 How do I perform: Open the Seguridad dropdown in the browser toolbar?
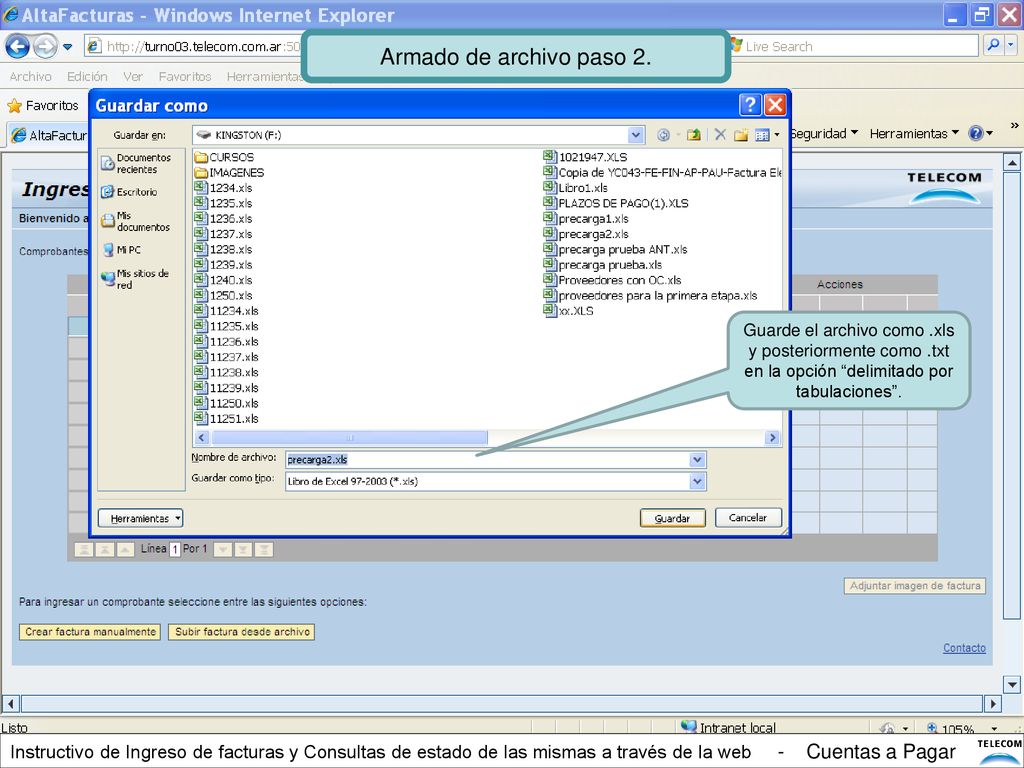824,133
